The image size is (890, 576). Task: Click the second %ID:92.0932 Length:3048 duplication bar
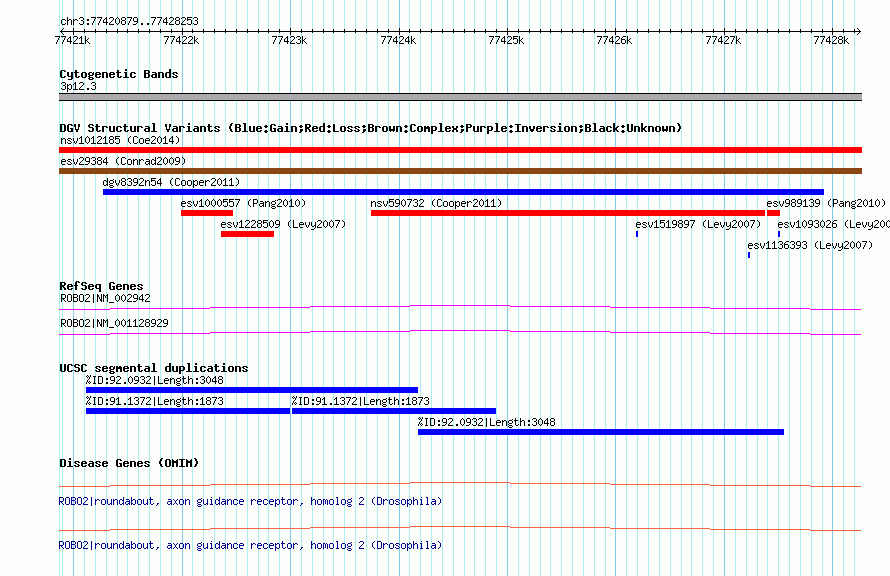[x=601, y=432]
